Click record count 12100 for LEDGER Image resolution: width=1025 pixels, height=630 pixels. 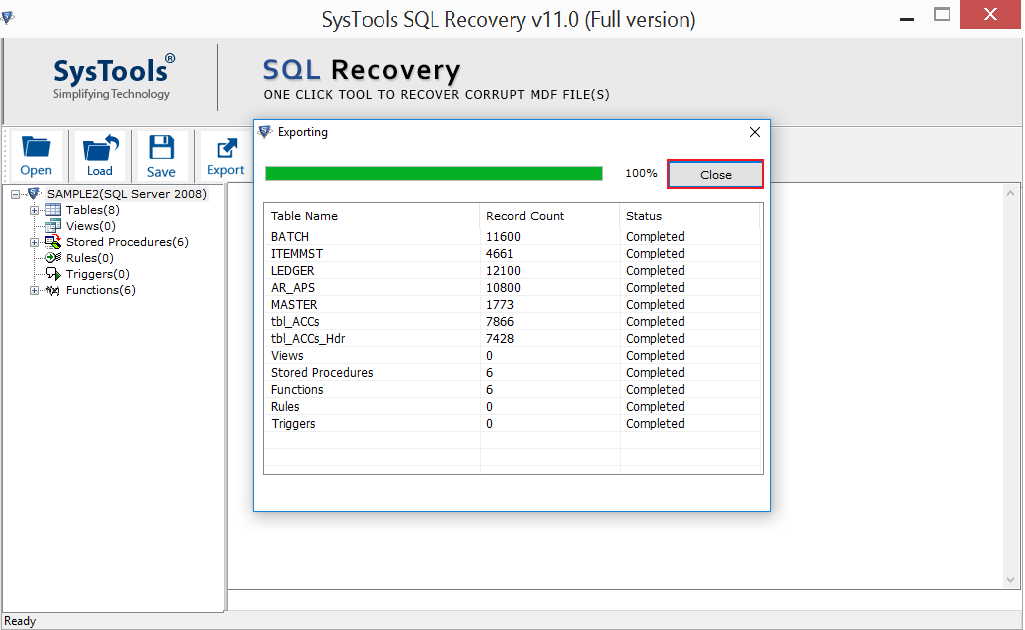pos(503,271)
